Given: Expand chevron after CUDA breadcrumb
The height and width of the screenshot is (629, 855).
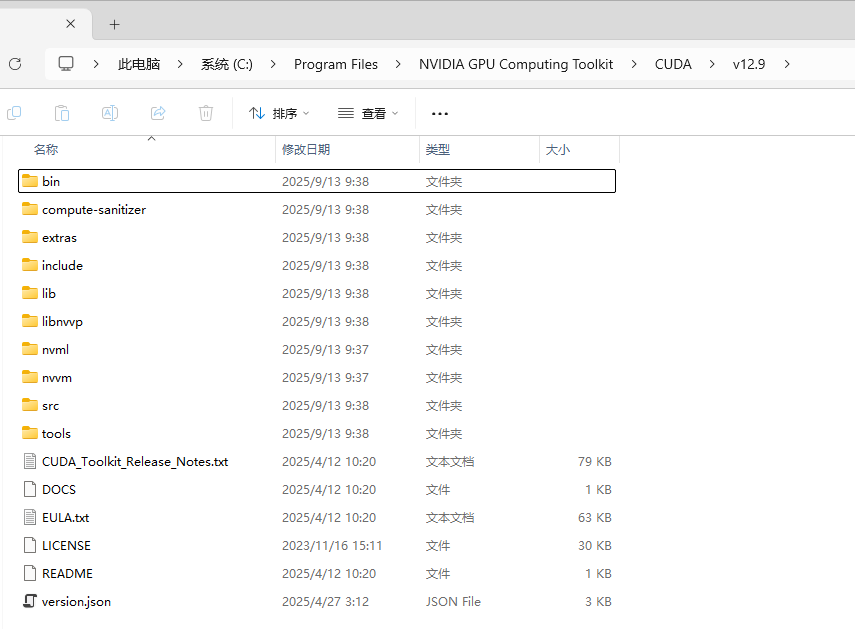Looking at the screenshot, I should tap(712, 64).
